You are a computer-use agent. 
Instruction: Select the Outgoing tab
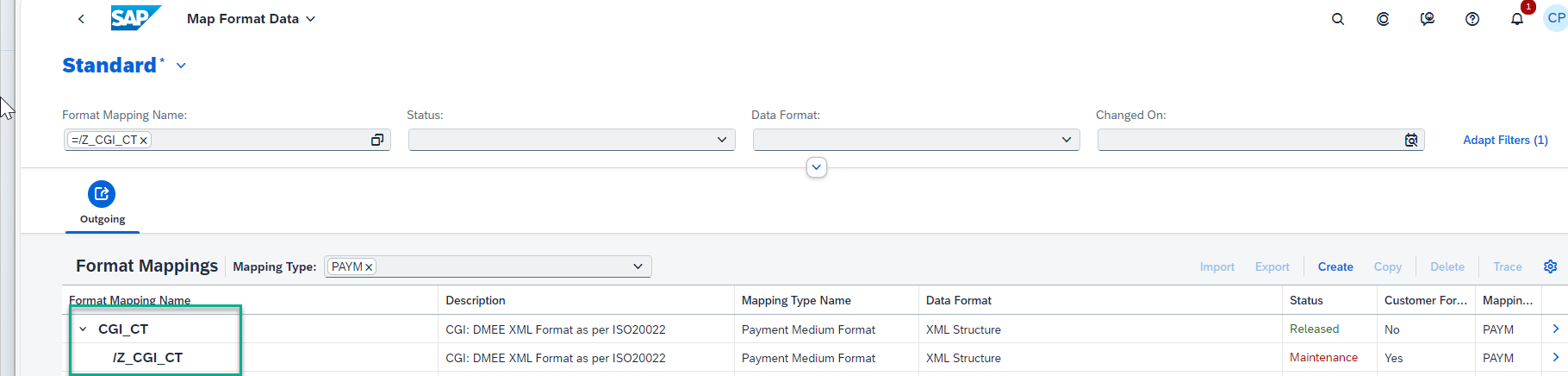click(x=103, y=204)
